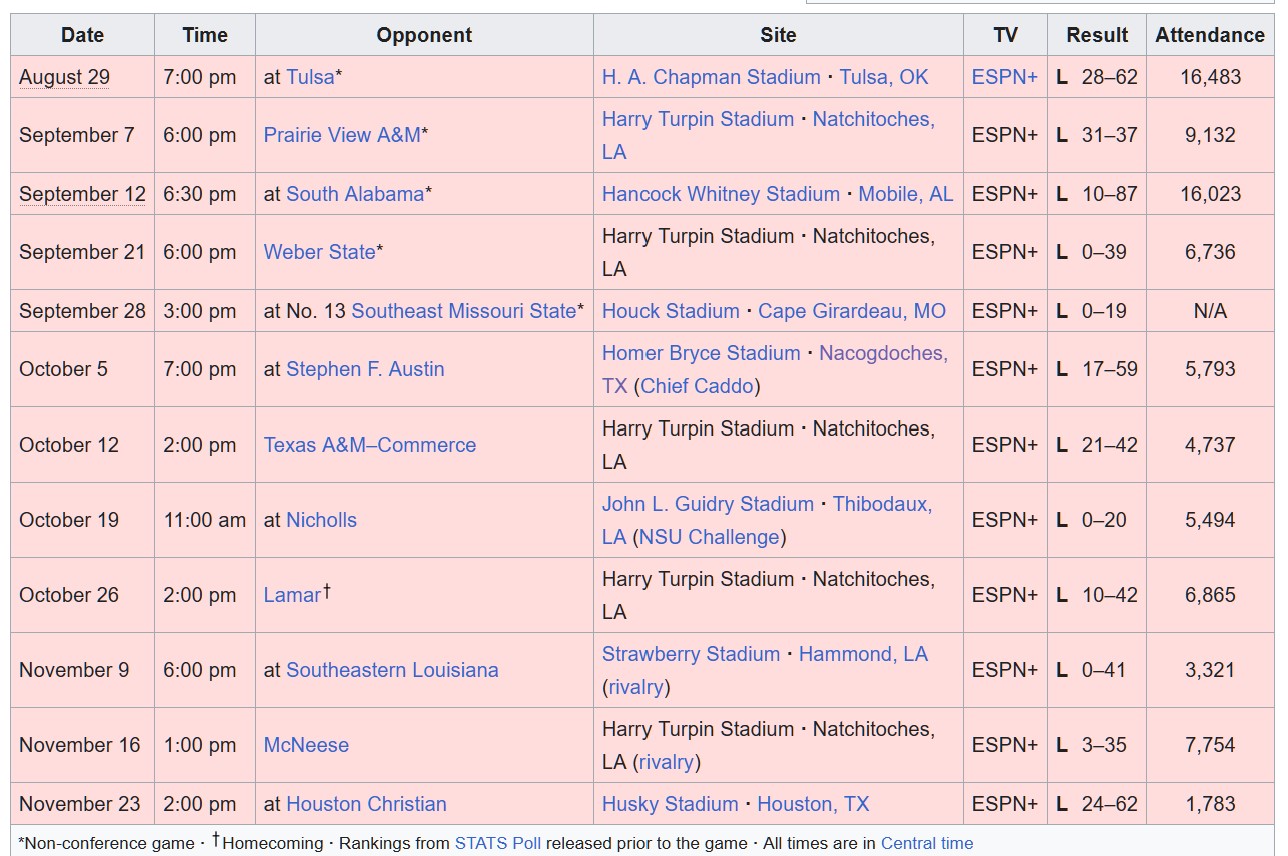
Task: Follow the Houston, TX location link
Action: pos(813,804)
